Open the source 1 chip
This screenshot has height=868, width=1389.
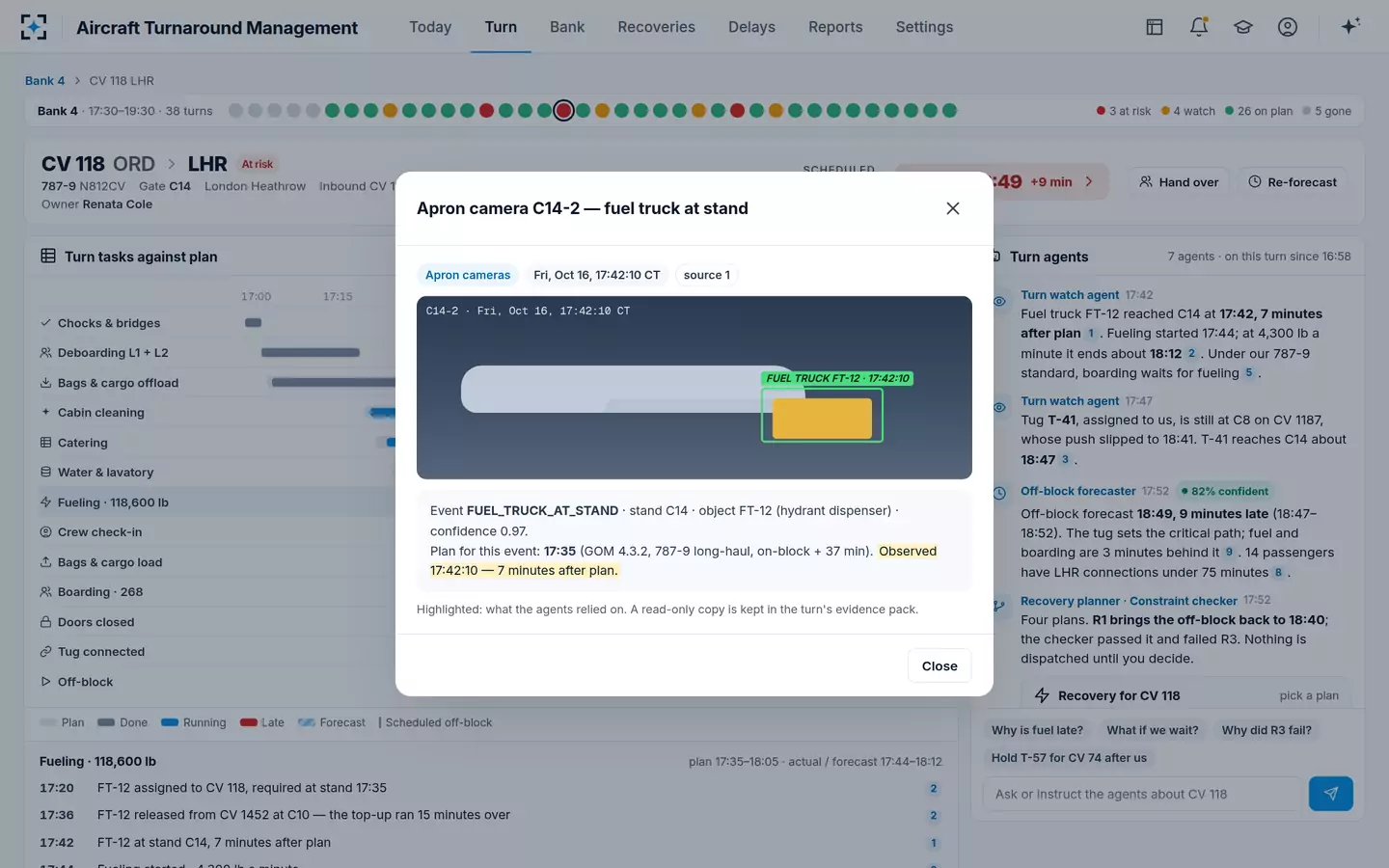pyautogui.click(x=706, y=275)
